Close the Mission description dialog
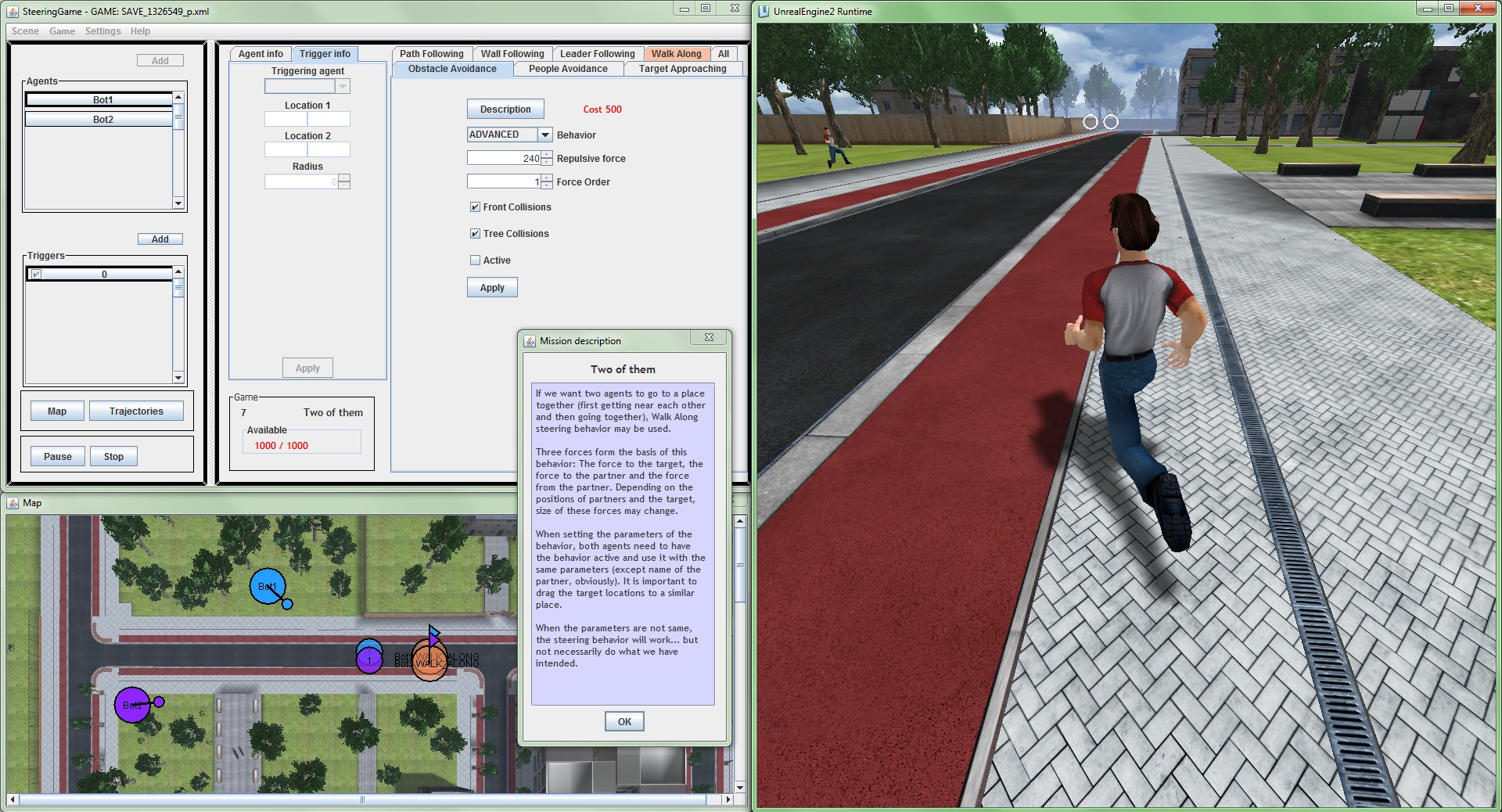This screenshot has width=1502, height=812. click(x=709, y=338)
